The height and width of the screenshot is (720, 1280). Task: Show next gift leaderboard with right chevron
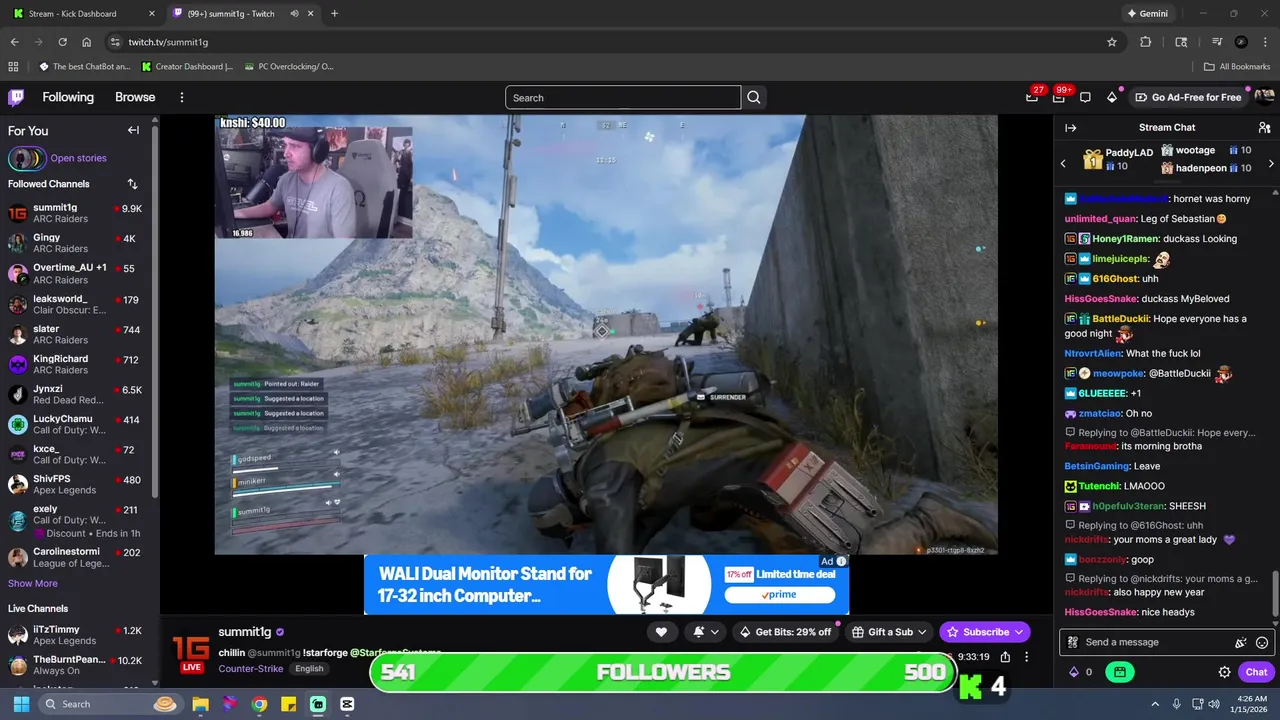[x=1271, y=163]
